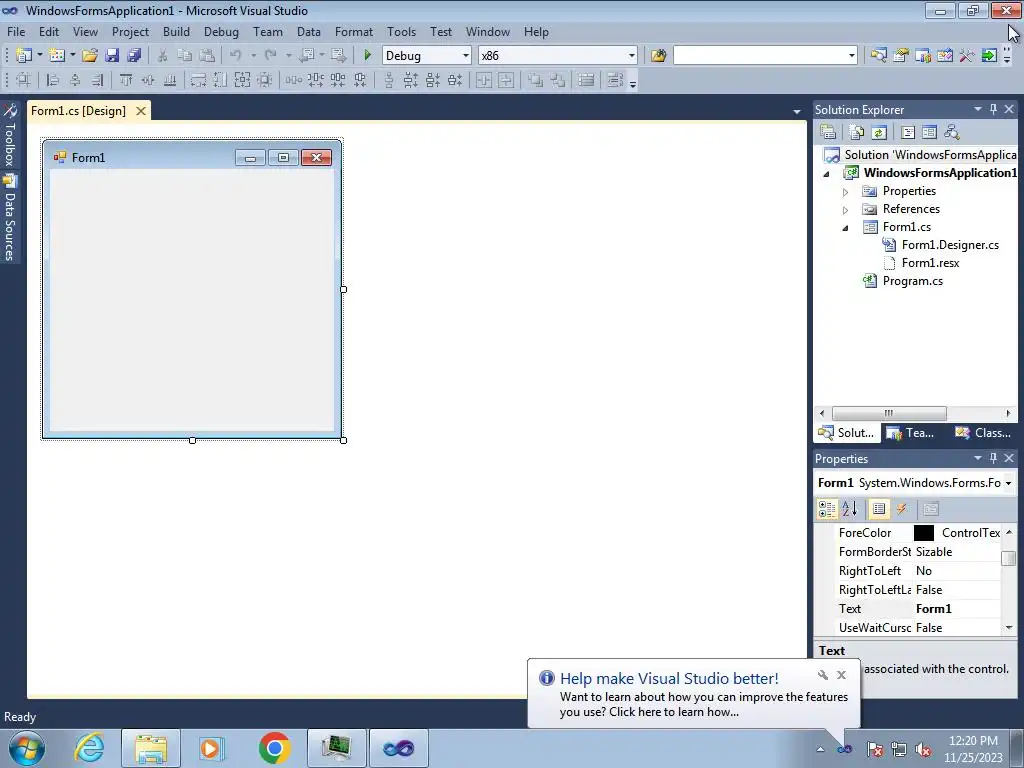The image size is (1024, 768).
Task: Click the ForeColor black color swatch
Action: tap(923, 533)
